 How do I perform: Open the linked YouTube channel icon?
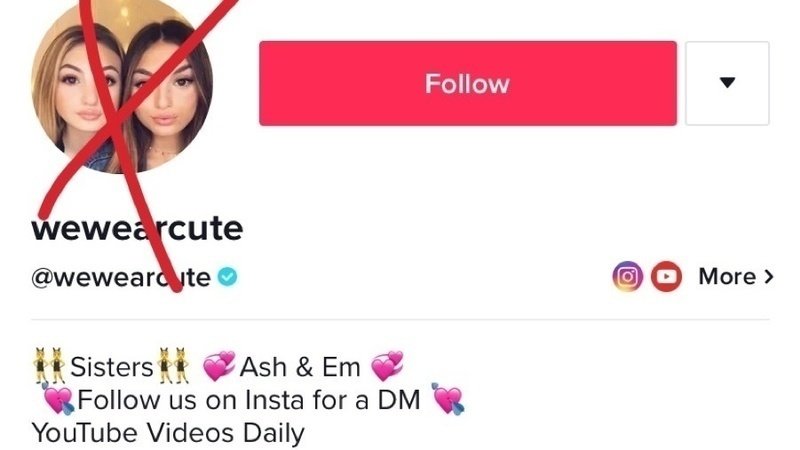pyautogui.click(x=666, y=277)
